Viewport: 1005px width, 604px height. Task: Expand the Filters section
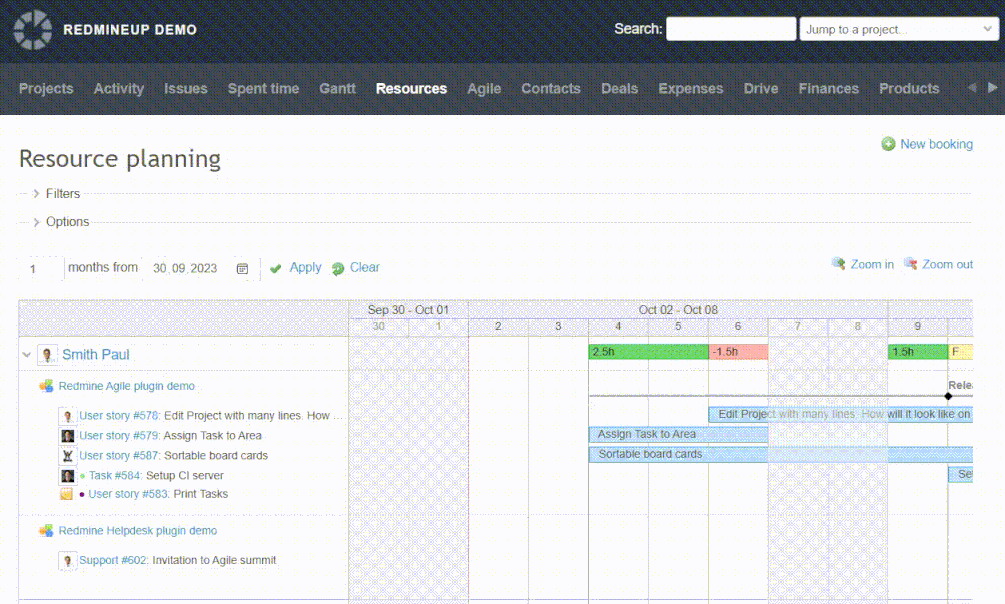(x=36, y=194)
